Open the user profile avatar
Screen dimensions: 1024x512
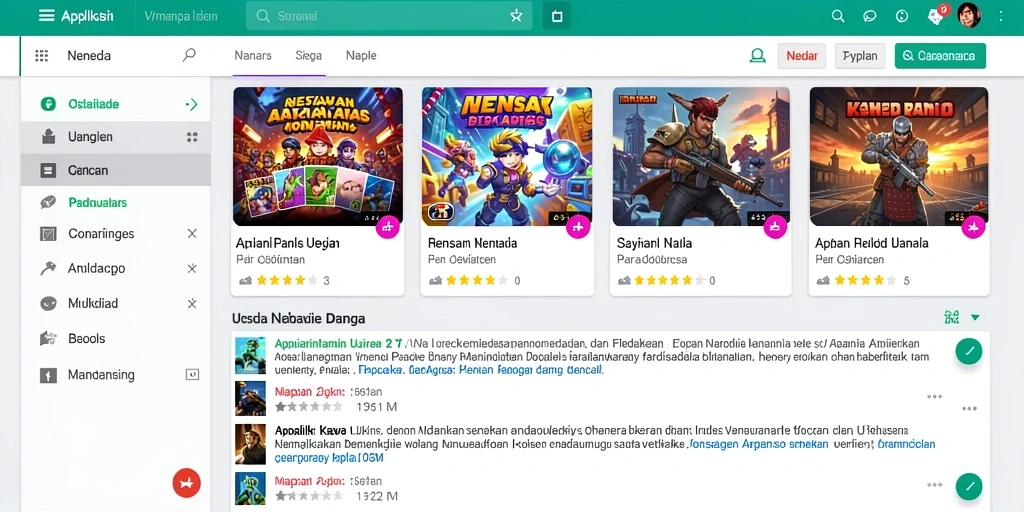coord(968,15)
